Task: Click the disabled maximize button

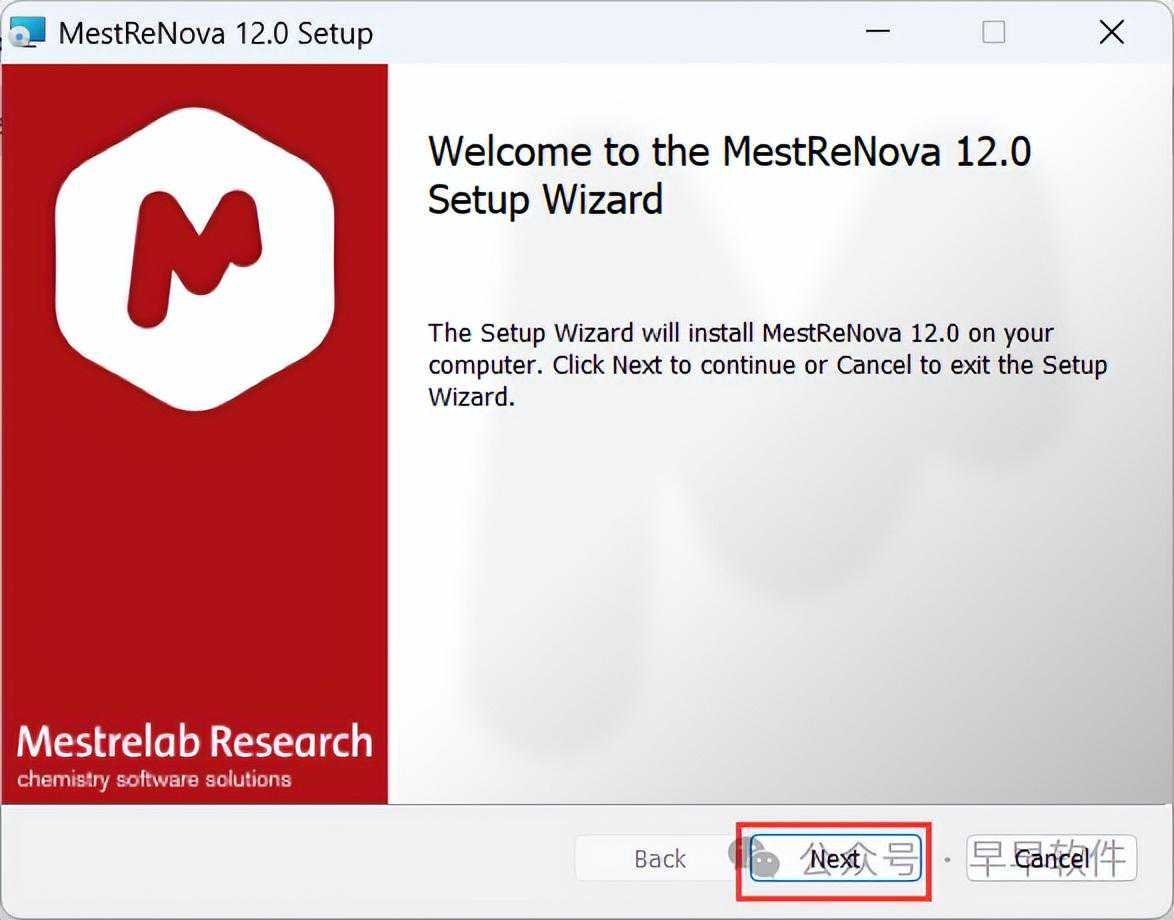Action: pyautogui.click(x=993, y=33)
